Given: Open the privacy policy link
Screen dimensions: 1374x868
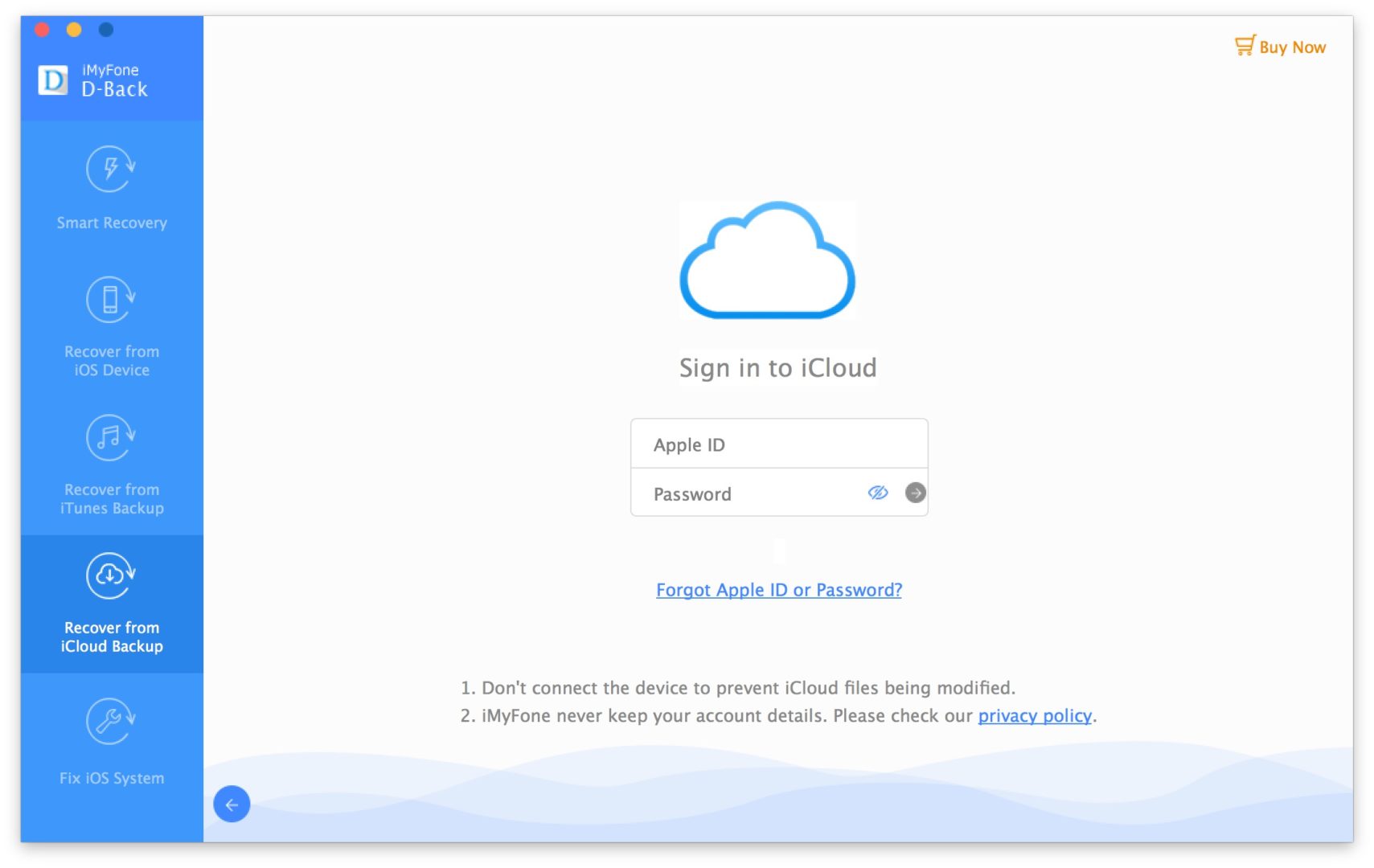Looking at the screenshot, I should coord(1035,715).
